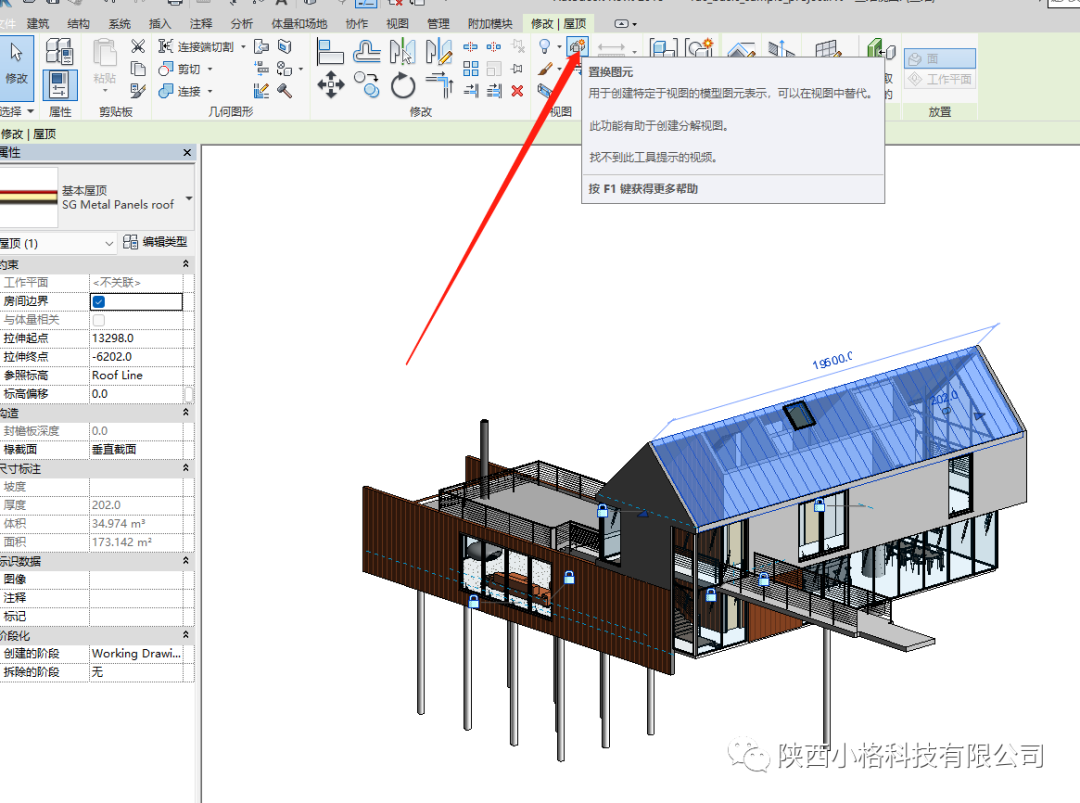Screen dimensions: 1080x803
Task: Click the 标高偏移 value field
Action: pyautogui.click(x=136, y=395)
